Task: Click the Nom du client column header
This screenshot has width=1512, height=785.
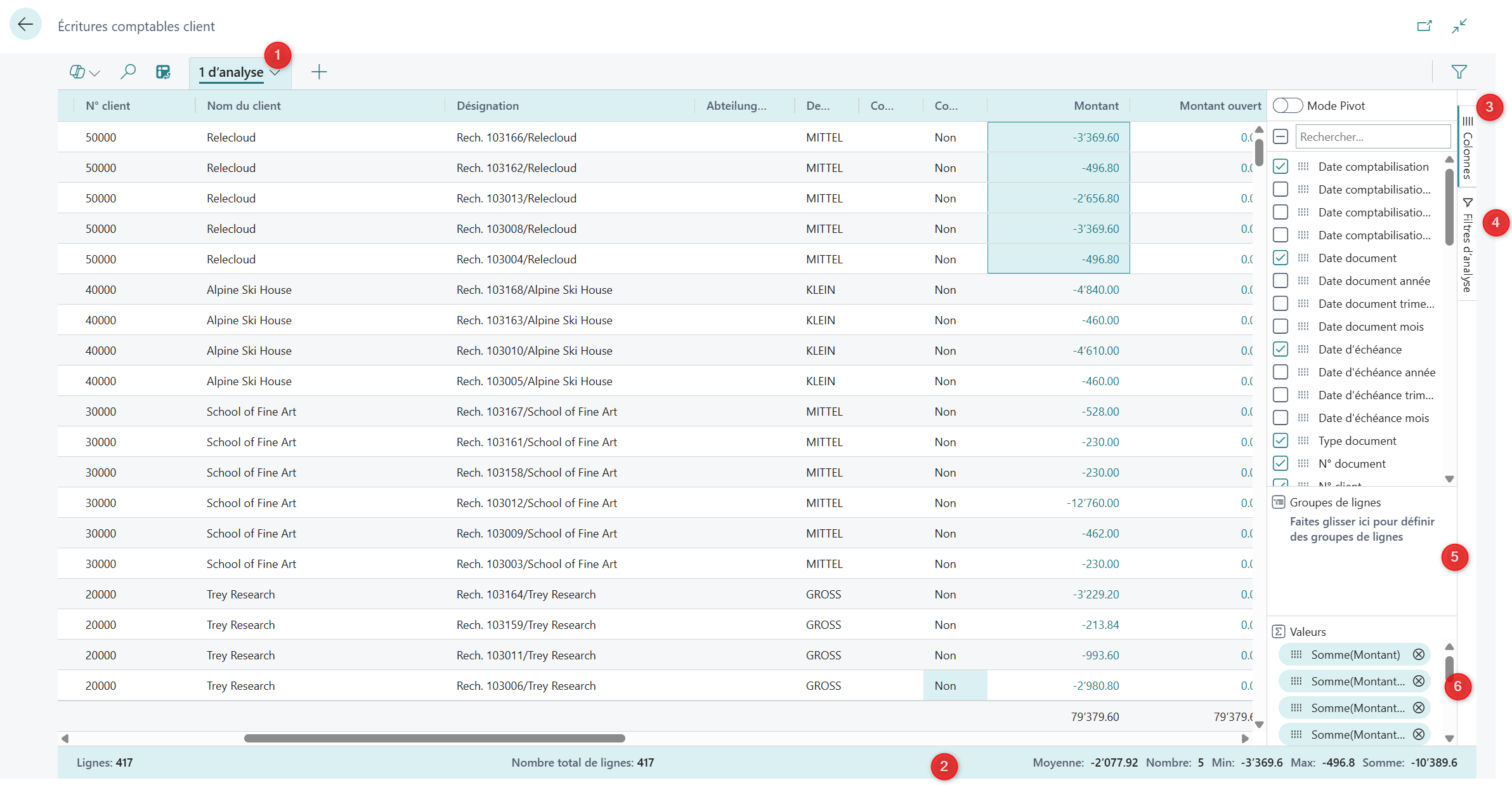Action: [x=244, y=106]
